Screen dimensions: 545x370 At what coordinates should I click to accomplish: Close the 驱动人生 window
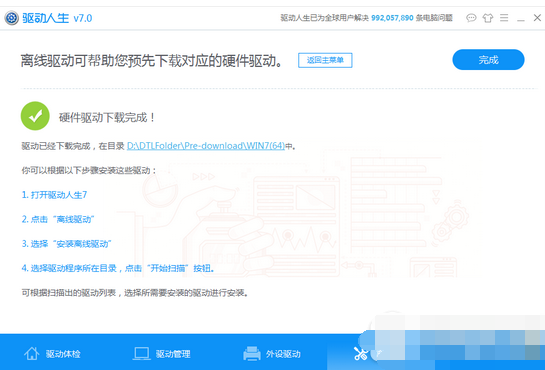(x=537, y=17)
